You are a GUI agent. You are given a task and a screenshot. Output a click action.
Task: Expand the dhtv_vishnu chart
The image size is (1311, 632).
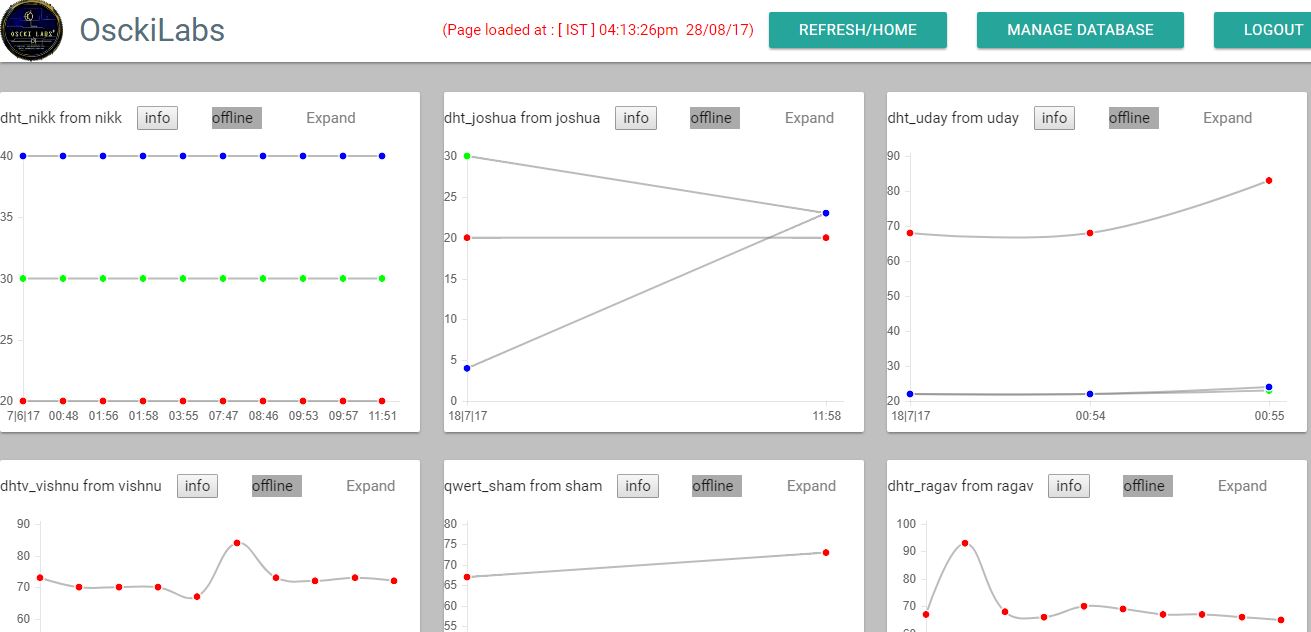[371, 486]
